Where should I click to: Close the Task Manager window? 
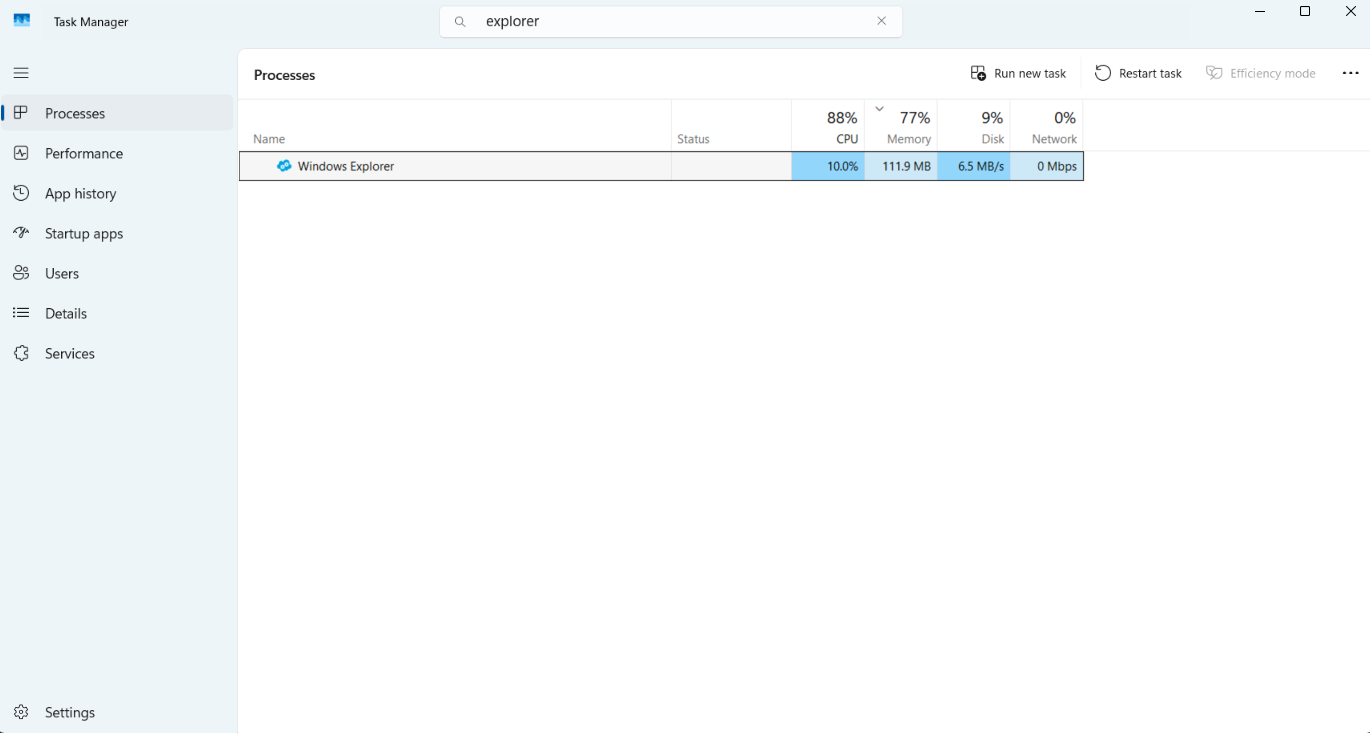pos(1350,12)
